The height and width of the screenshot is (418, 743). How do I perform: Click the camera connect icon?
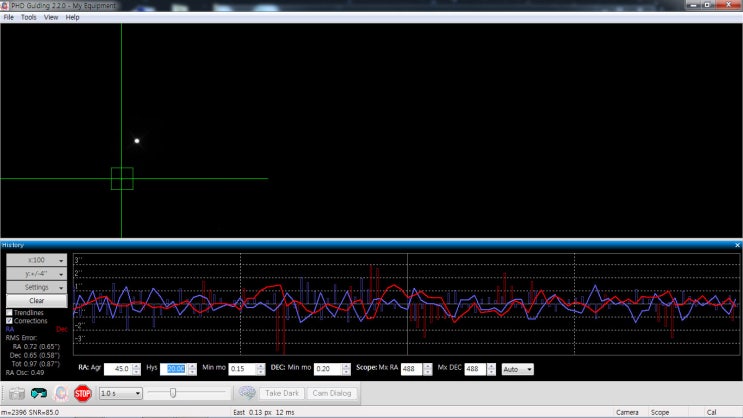point(16,393)
